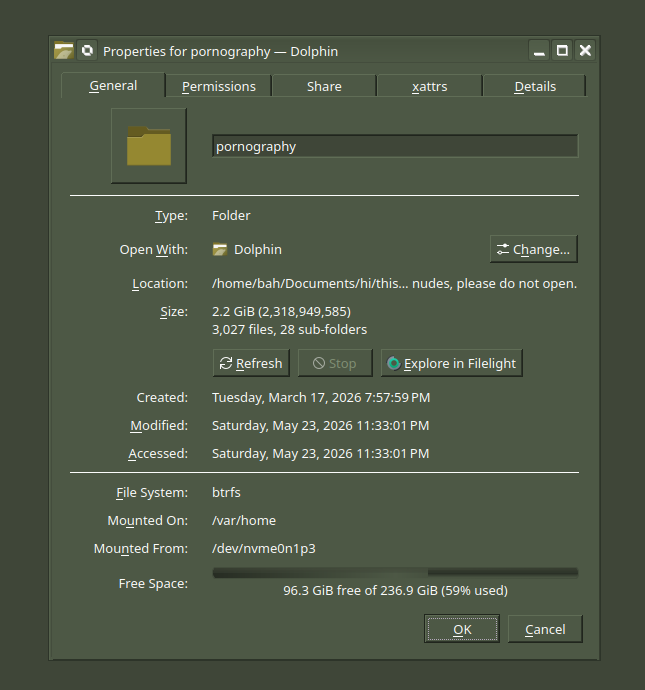Click the /var/home mount point text
The width and height of the screenshot is (645, 690).
point(244,521)
